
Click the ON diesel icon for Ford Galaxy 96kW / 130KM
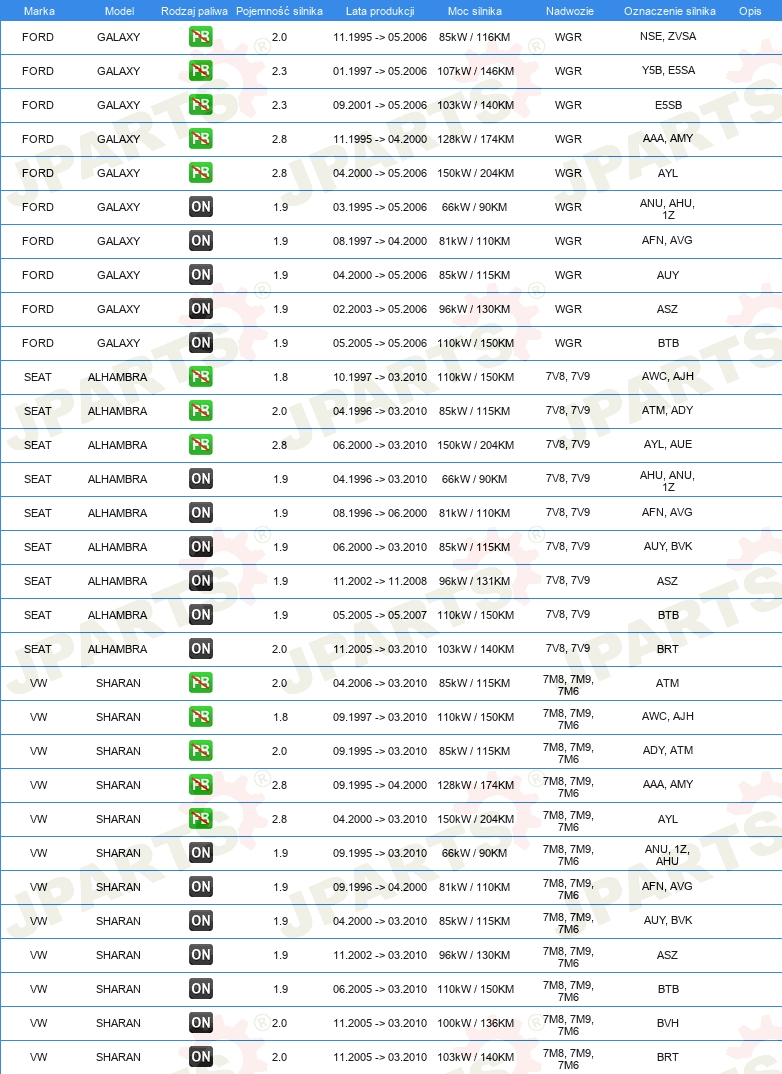click(201, 309)
